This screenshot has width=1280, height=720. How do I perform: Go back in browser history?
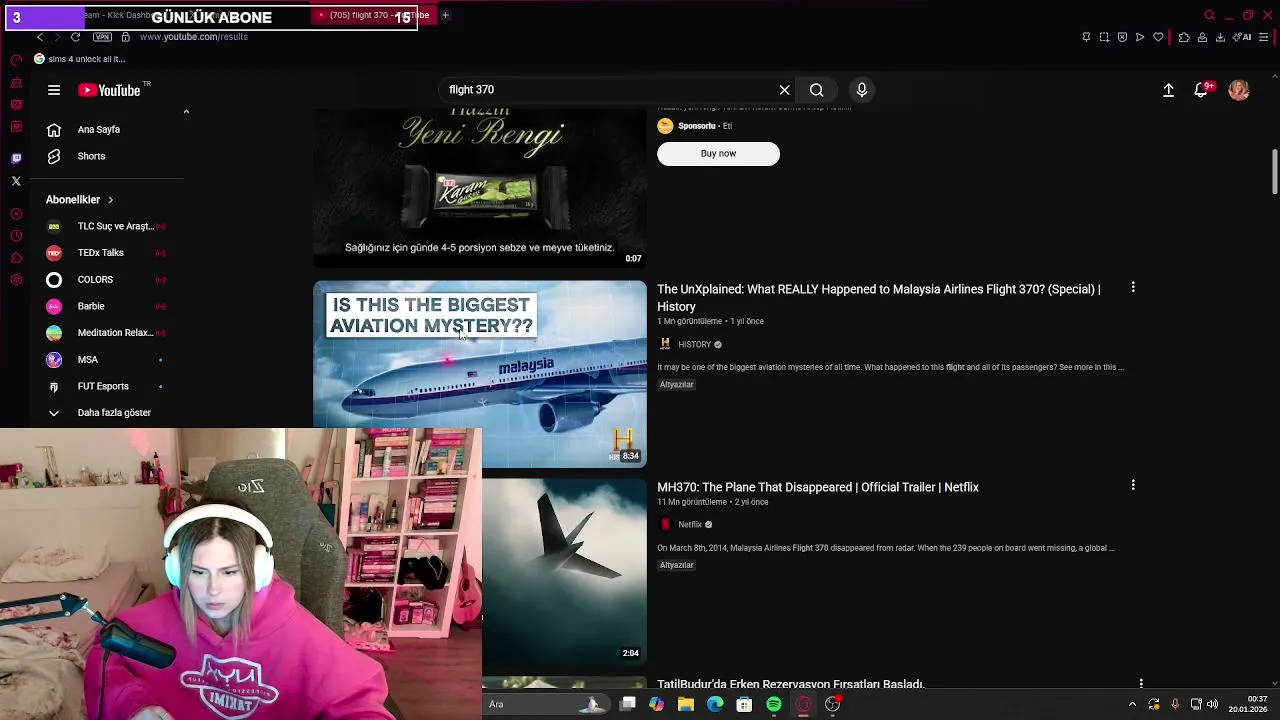point(40,37)
